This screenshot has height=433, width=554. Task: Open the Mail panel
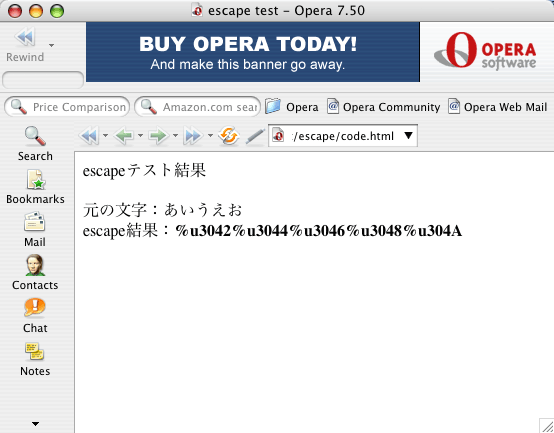[x=35, y=230]
